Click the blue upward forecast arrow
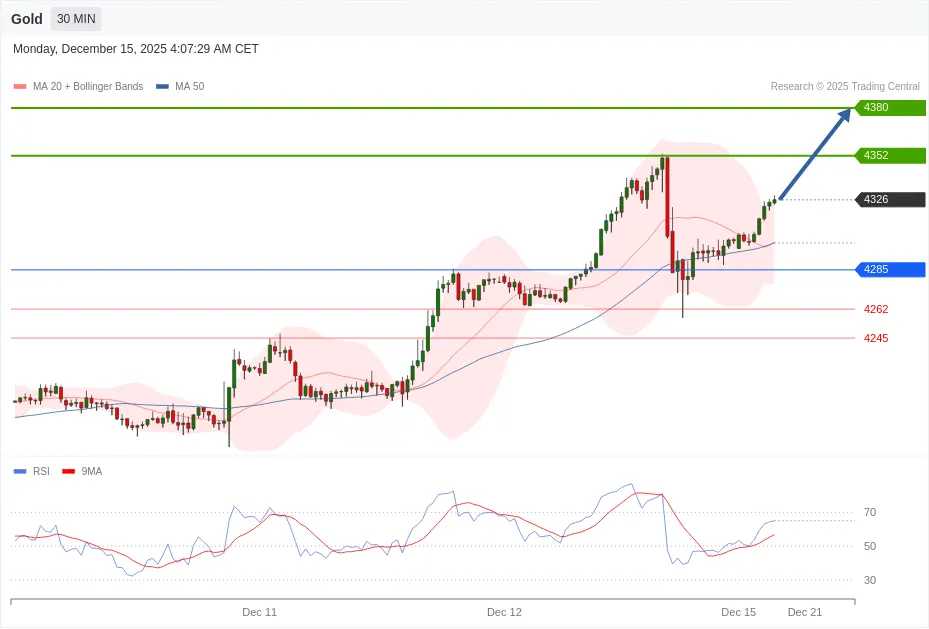929x629 pixels. pos(814,154)
